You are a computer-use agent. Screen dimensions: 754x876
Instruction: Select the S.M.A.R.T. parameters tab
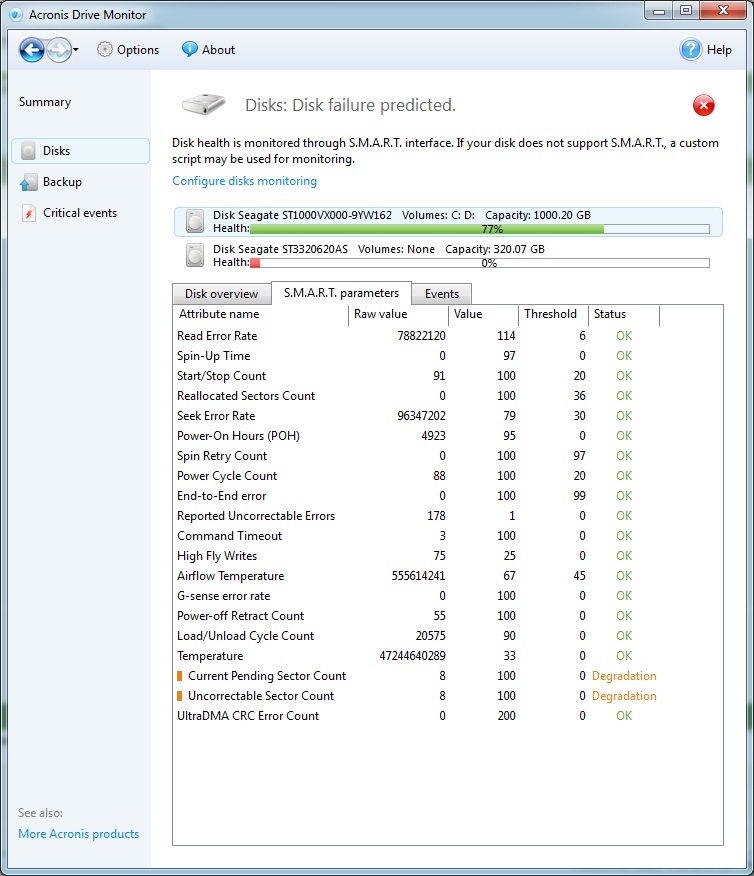[341, 293]
